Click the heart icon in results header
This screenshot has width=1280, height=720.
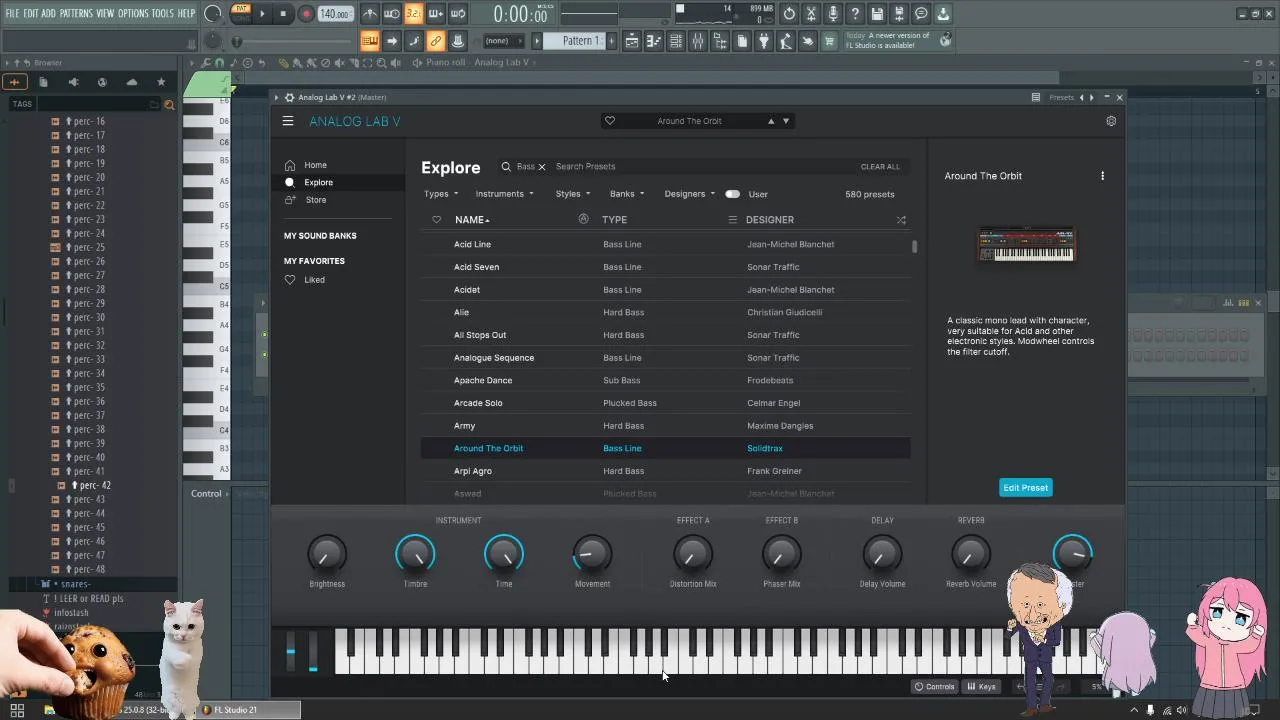(436, 220)
